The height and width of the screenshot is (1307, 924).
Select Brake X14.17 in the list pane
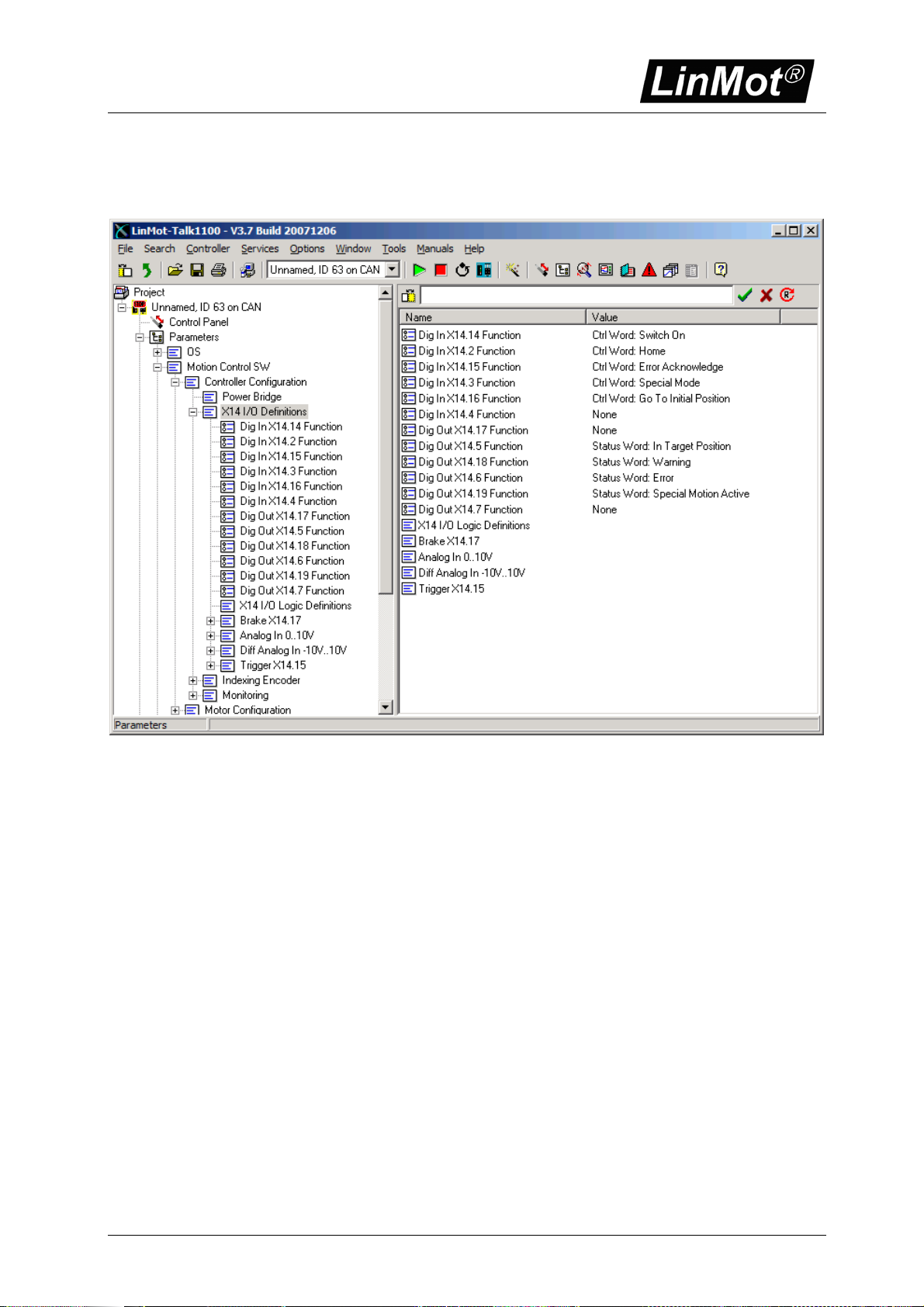tap(448, 541)
